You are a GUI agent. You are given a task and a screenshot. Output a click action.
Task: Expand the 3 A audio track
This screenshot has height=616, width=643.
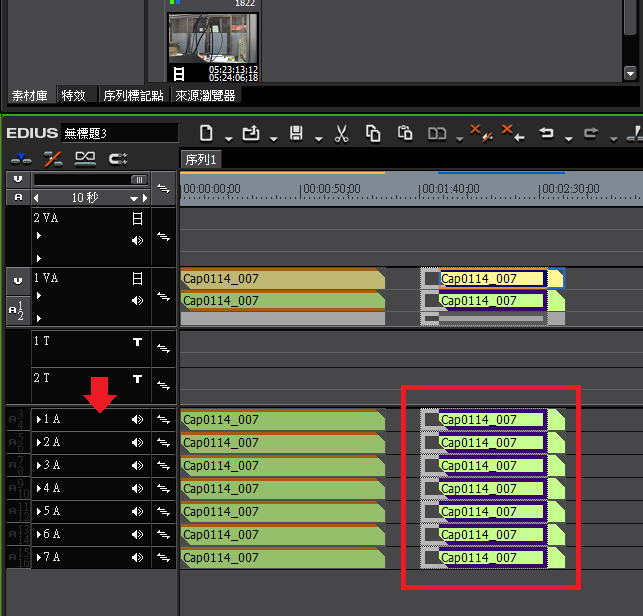click(39, 466)
